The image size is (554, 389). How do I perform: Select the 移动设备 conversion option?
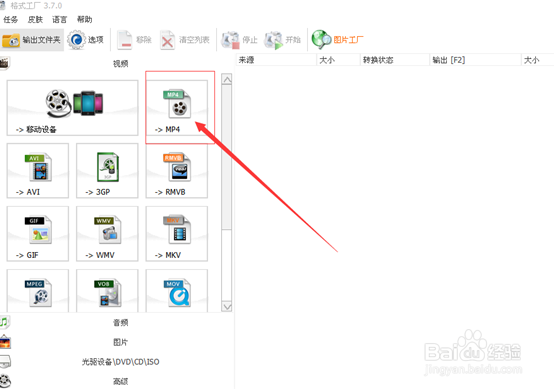[x=72, y=108]
